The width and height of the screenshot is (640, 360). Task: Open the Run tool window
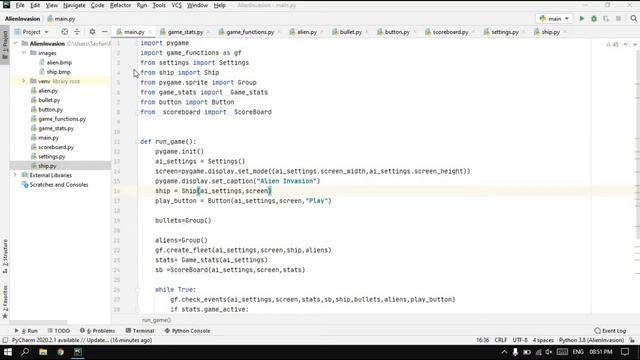tap(26, 331)
